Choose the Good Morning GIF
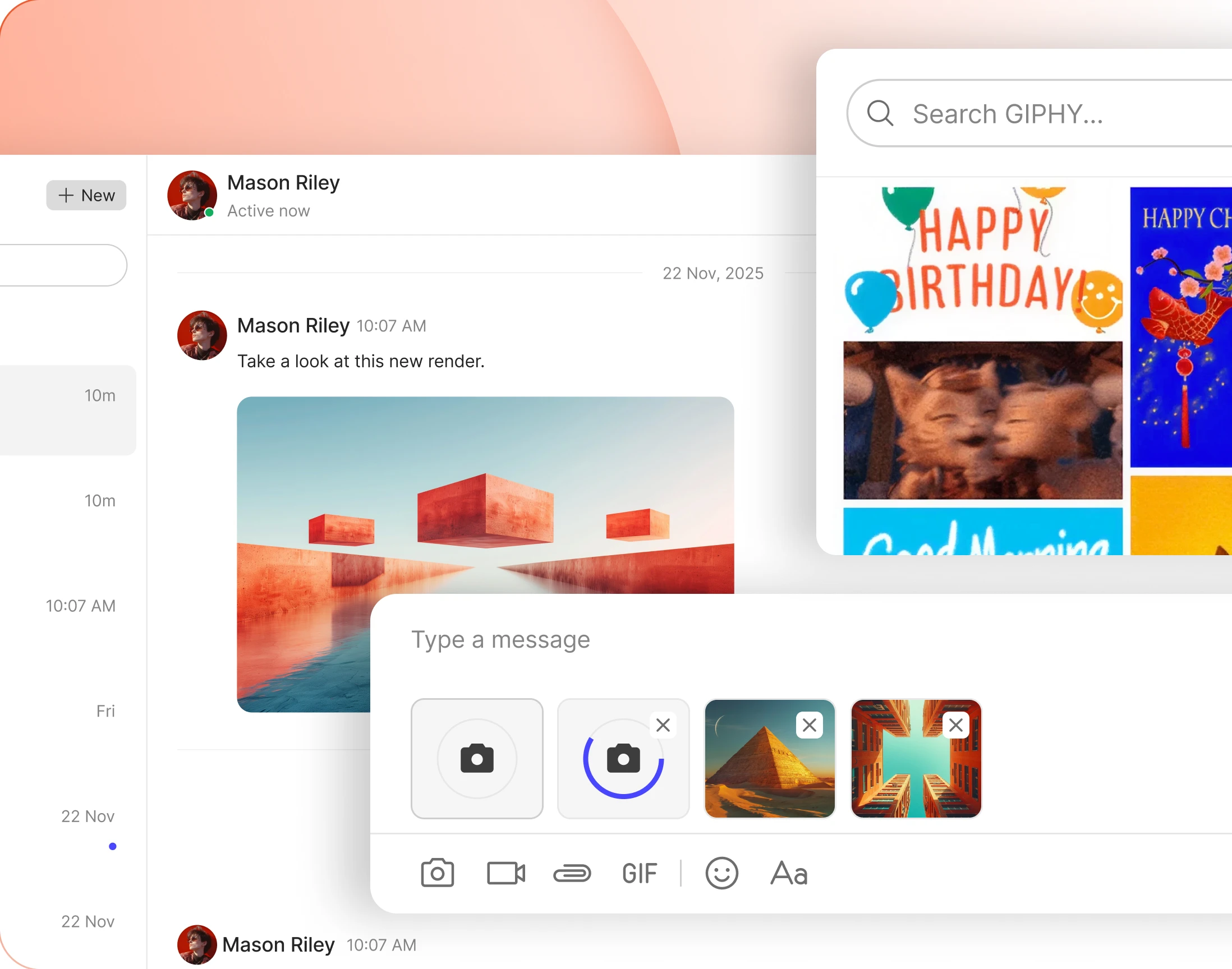 [983, 531]
